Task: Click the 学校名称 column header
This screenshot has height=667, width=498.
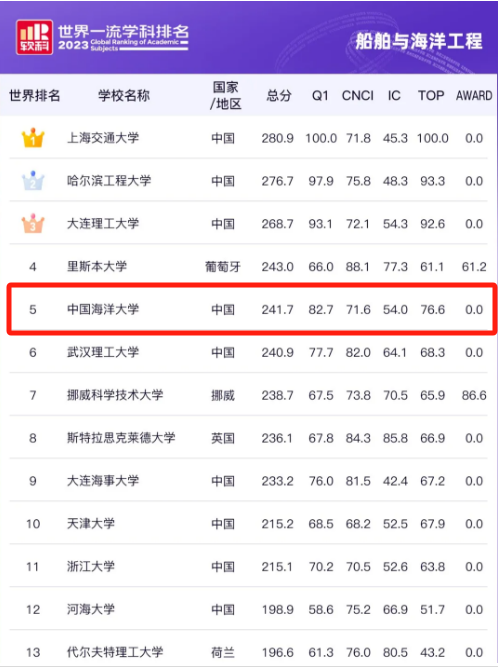Action: (124, 96)
